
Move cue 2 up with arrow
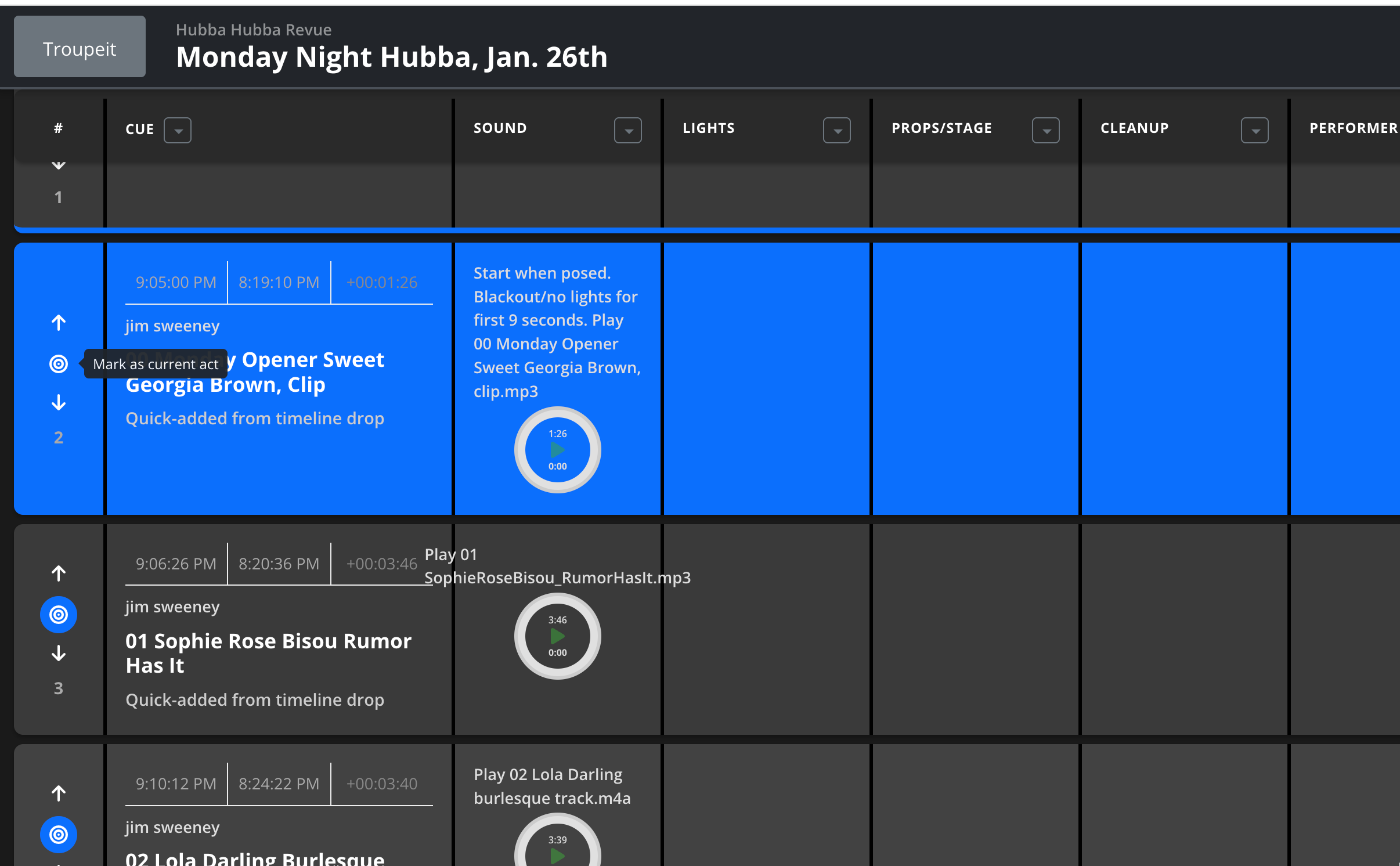[58, 323]
